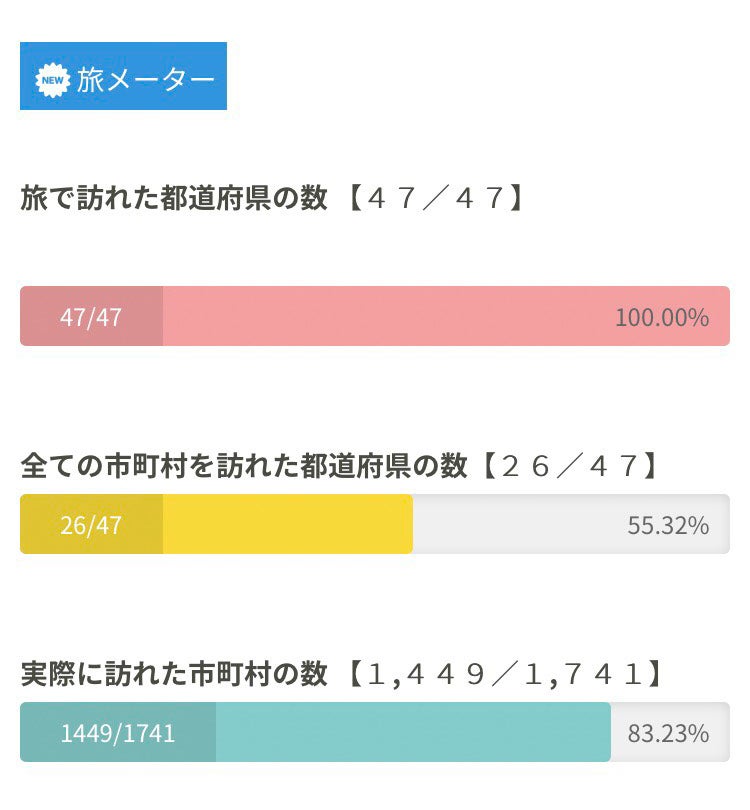The height and width of the screenshot is (810, 750).
Task: Select the 実際に訪れた市町村の数 heading text
Action: click(173, 675)
